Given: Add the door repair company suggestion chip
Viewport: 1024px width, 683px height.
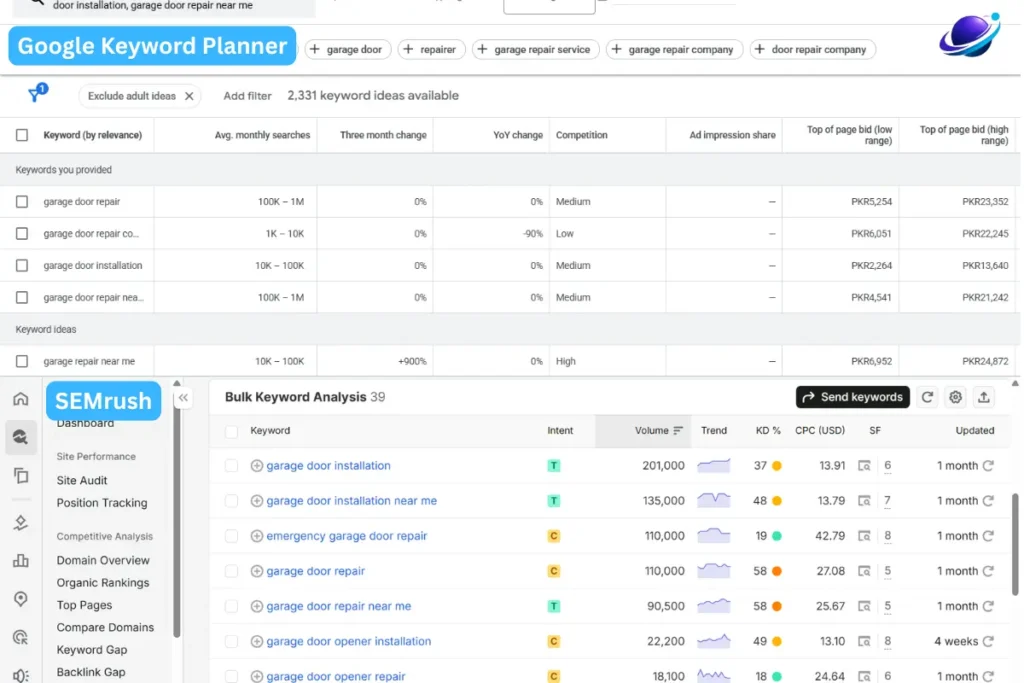Looking at the screenshot, I should tap(812, 50).
